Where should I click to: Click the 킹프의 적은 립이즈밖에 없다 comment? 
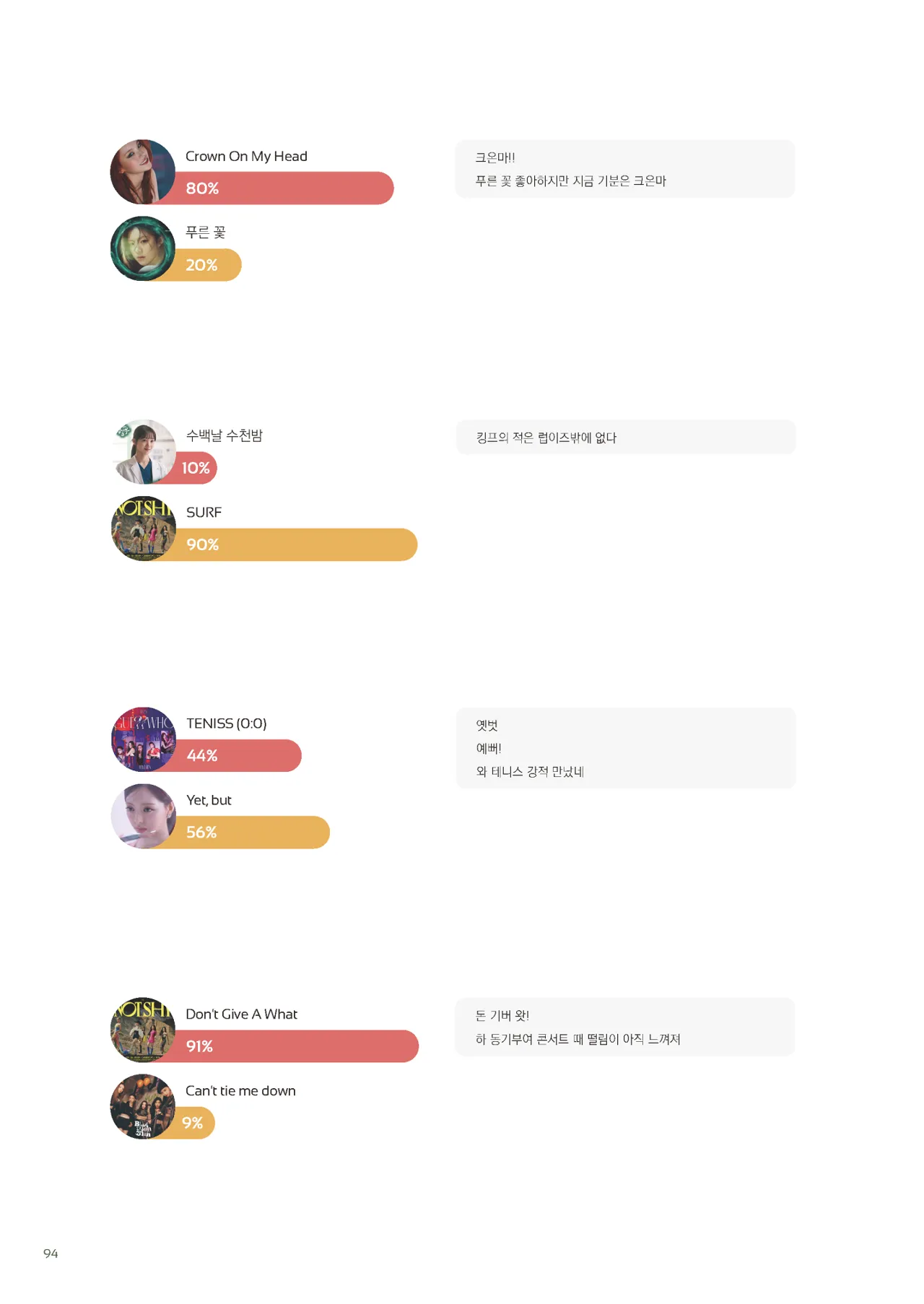pyautogui.click(x=625, y=438)
